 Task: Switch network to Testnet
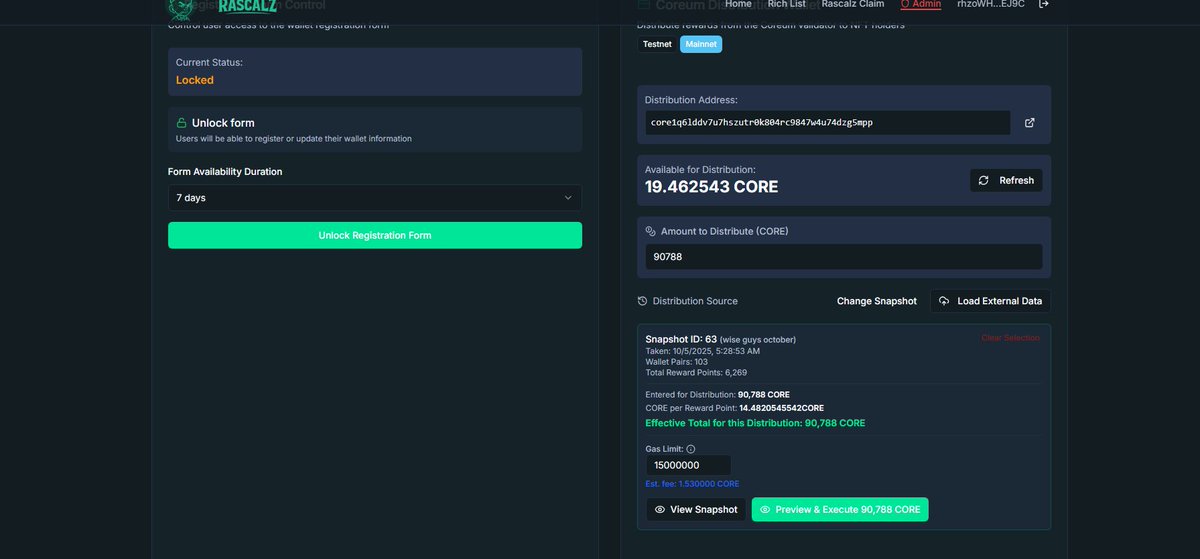[x=657, y=44]
